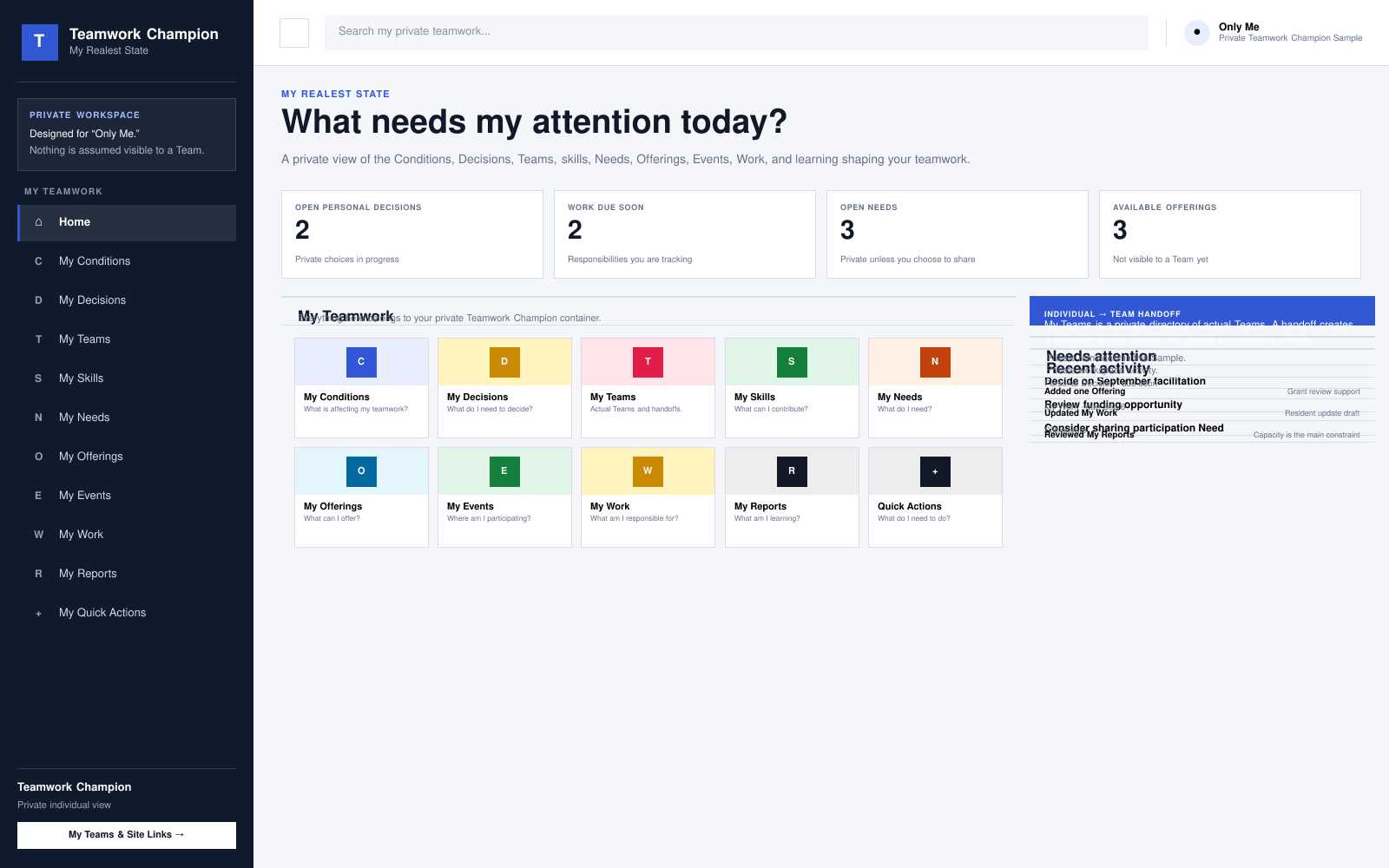The image size is (1389, 868).
Task: Open My Skills sidebar entry
Action: pyautogui.click(x=127, y=378)
